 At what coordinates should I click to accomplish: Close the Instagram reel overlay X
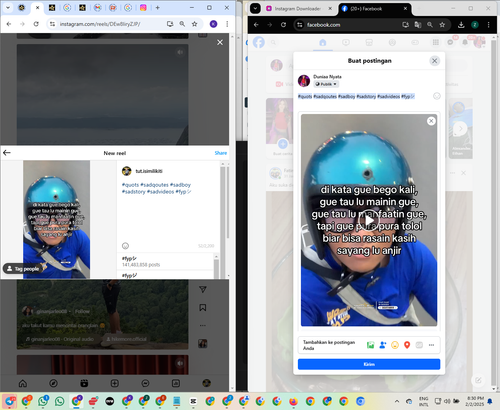[x=220, y=42]
